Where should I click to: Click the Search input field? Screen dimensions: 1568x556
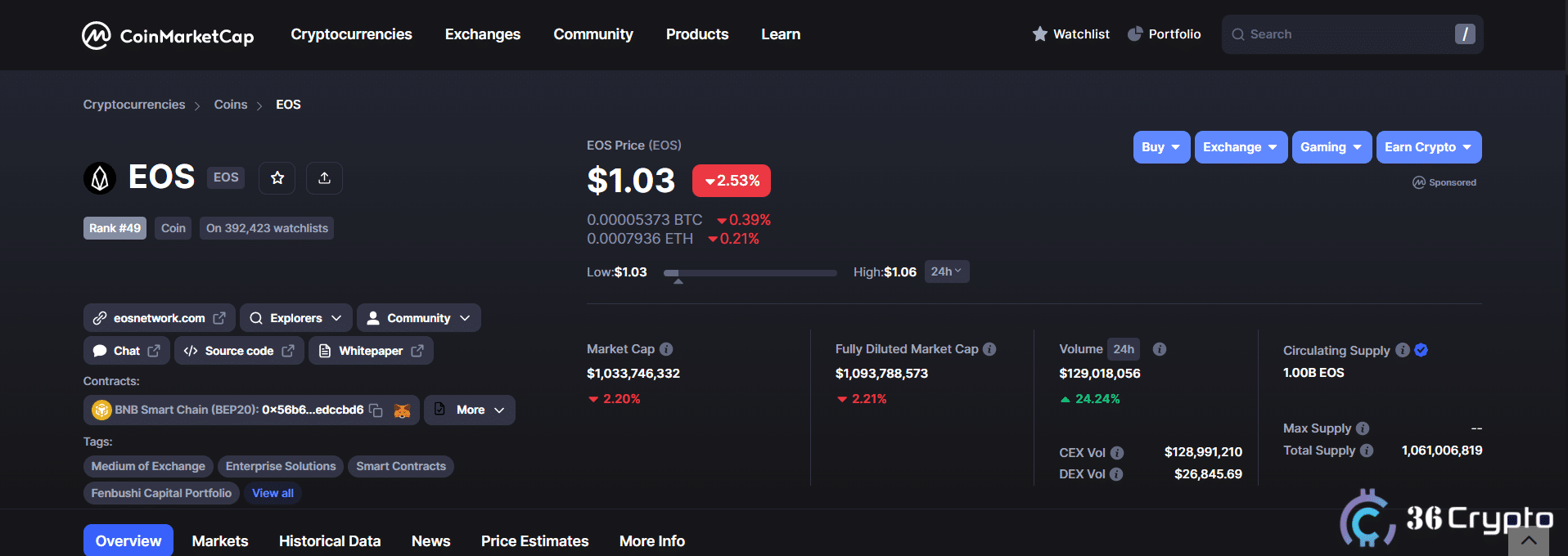tap(1352, 34)
